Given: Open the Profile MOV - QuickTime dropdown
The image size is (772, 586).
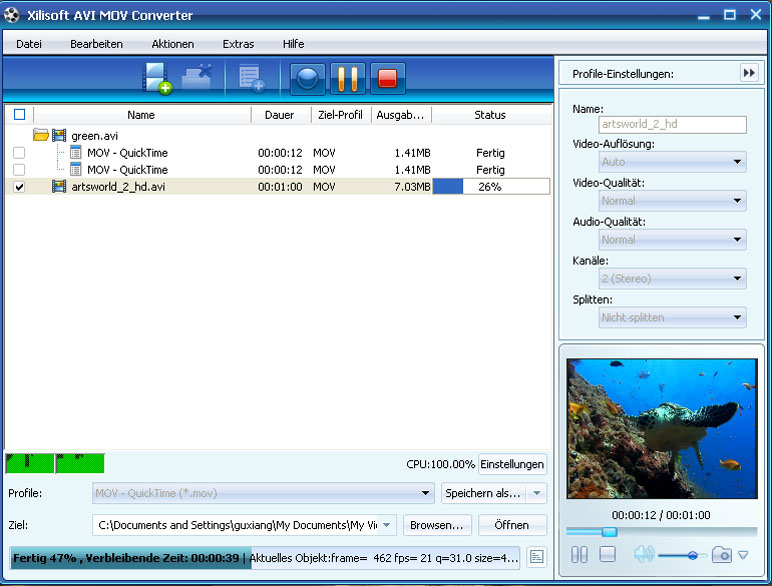Looking at the screenshot, I should click(x=263, y=493).
